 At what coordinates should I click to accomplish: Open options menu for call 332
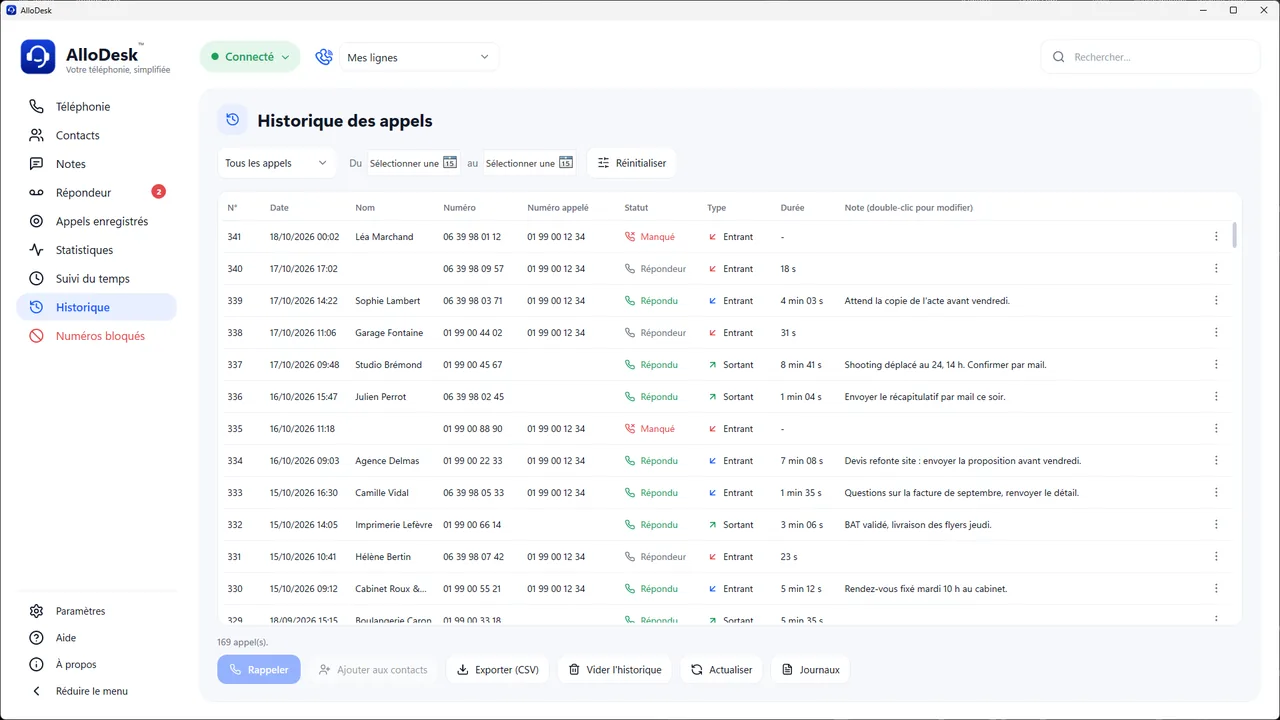1216,525
